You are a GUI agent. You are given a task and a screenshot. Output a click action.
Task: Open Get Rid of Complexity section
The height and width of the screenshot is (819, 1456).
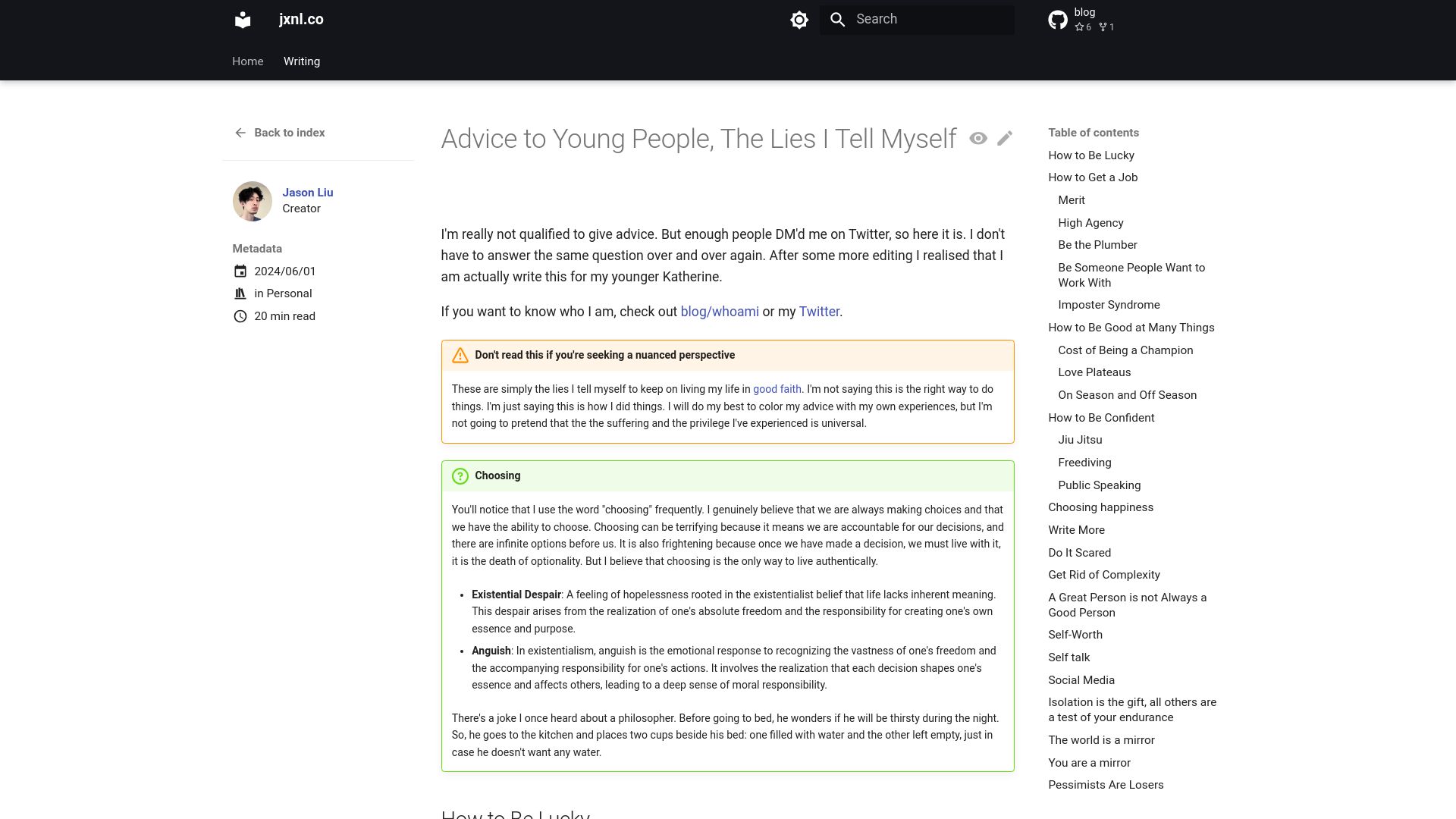(x=1103, y=575)
